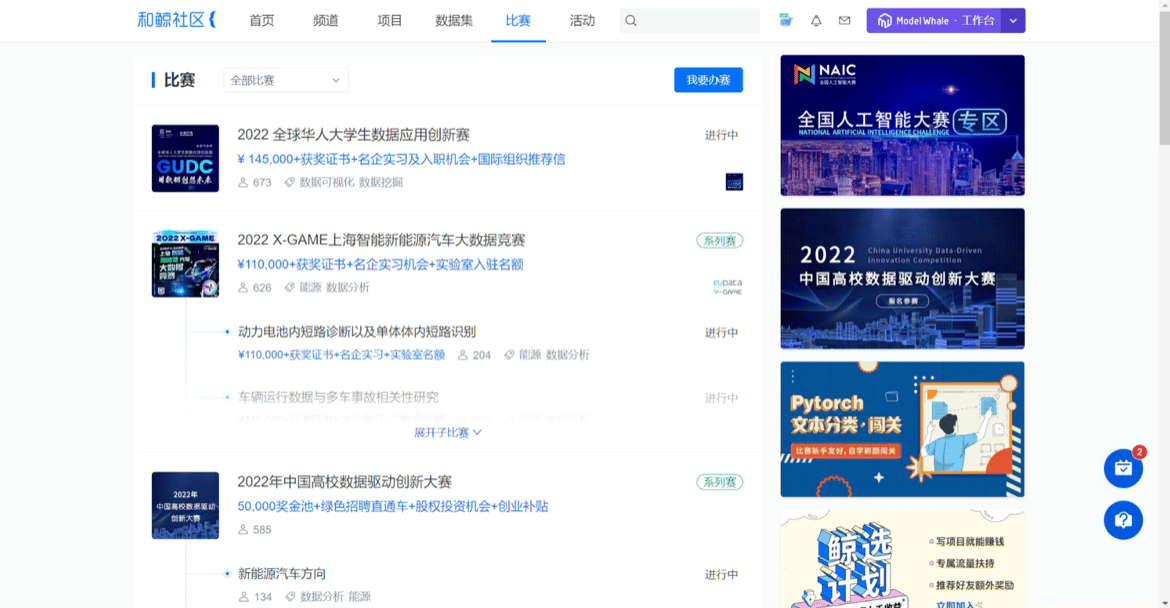Click the 数据挖掘 tag
The height and width of the screenshot is (608, 1170).
[381, 182]
